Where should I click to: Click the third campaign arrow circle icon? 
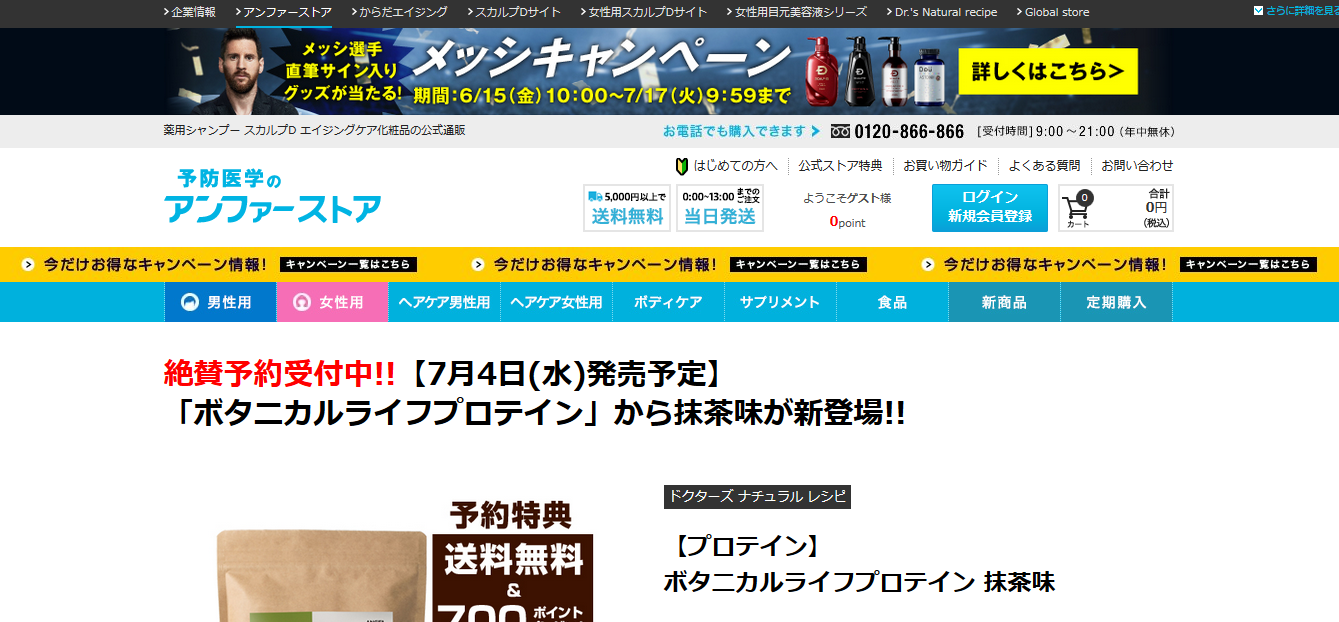pos(928,265)
